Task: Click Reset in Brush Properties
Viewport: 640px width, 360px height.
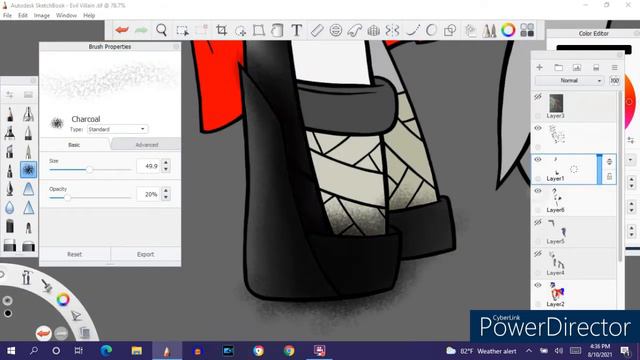Action: pos(75,254)
